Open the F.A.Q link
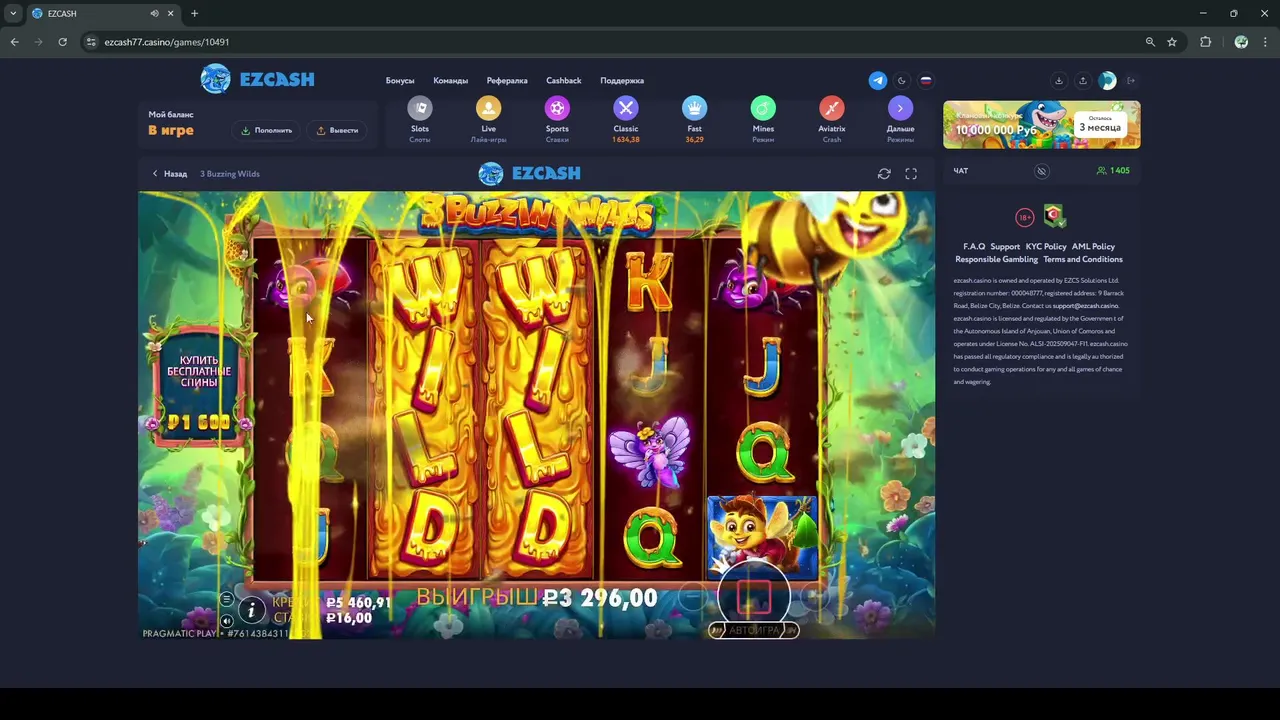The image size is (1280, 720). click(974, 247)
